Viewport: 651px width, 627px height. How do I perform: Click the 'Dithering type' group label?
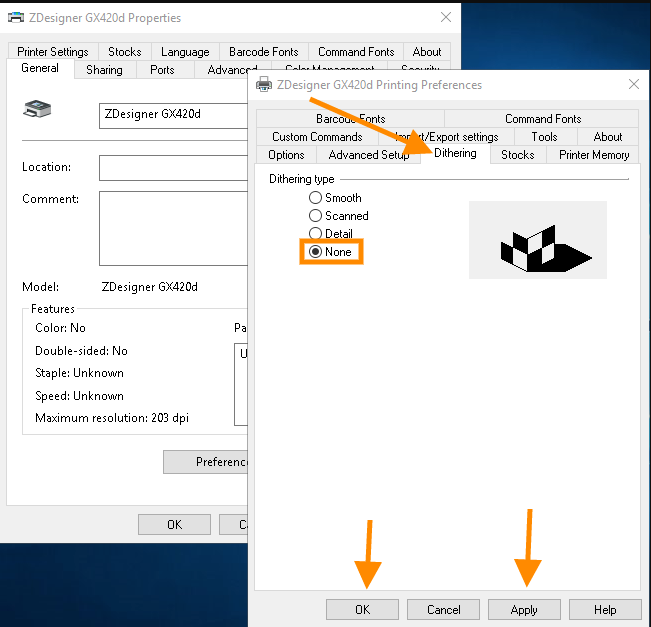301,179
